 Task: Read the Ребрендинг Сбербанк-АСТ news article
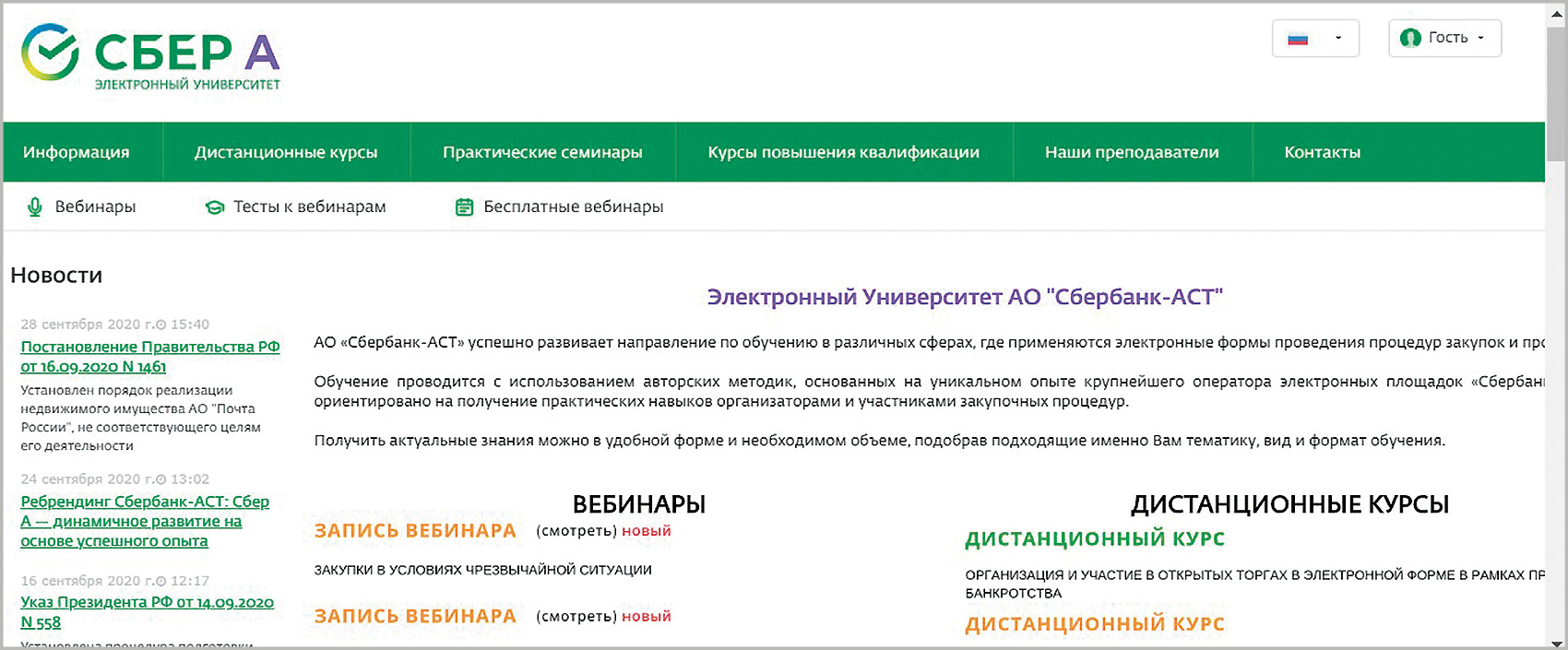click(x=145, y=521)
